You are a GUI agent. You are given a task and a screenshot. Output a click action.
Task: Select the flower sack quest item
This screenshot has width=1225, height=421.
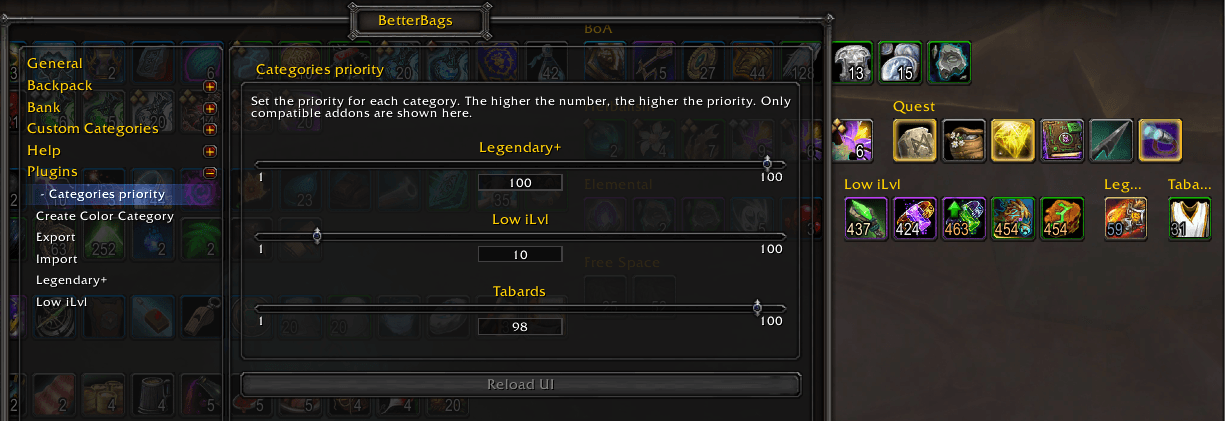(963, 140)
